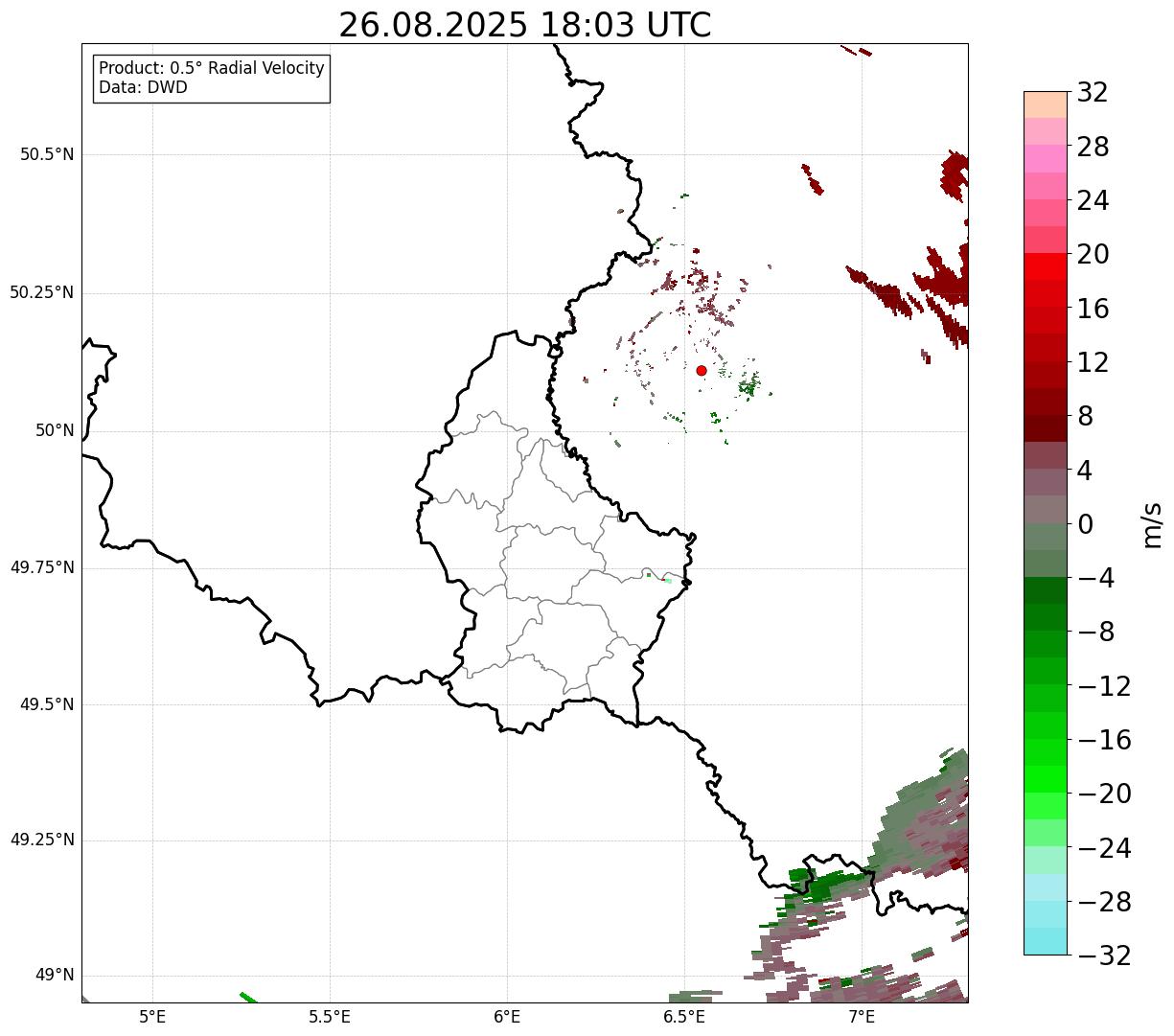Click the colorbar value −12
The width and height of the screenshot is (1174, 1036).
(1104, 686)
